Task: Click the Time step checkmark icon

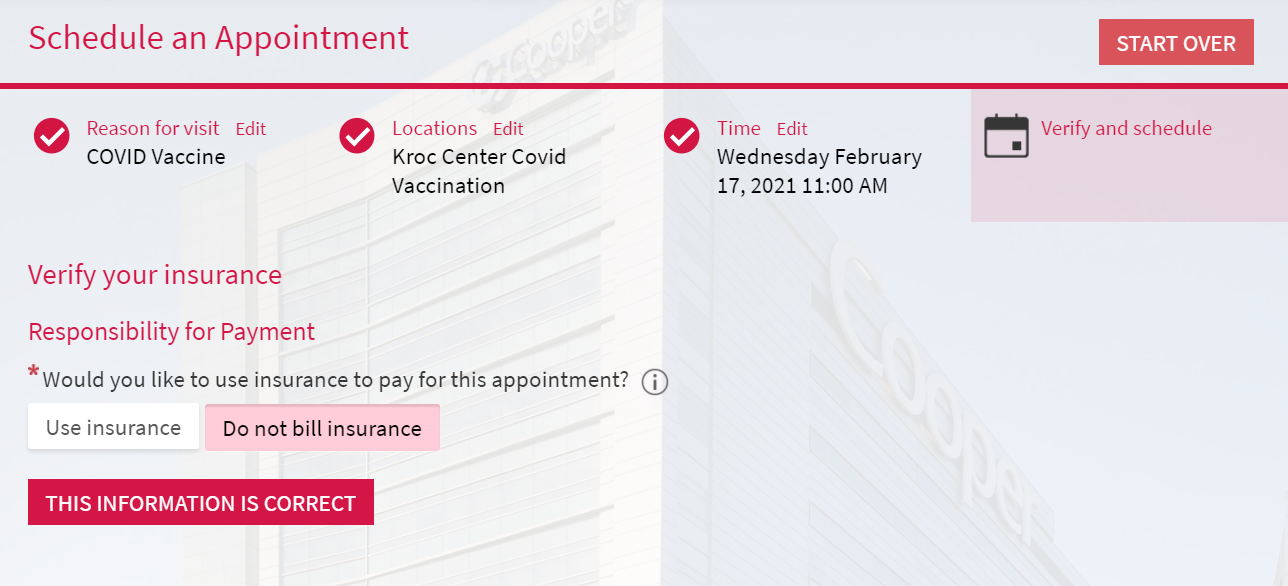Action: tap(682, 136)
